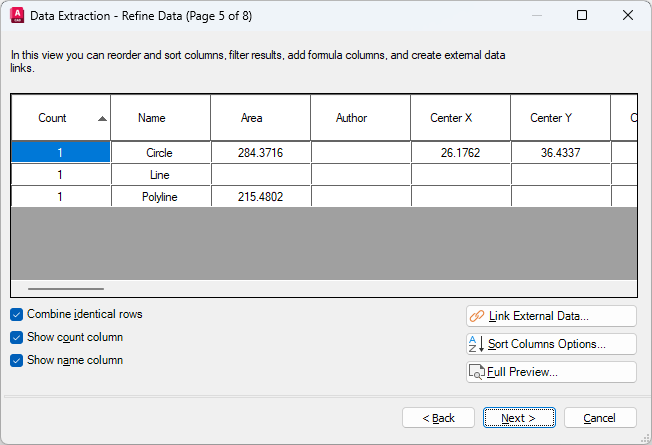Select the Circle area cell 284.3716
652x445 pixels.
260,153
